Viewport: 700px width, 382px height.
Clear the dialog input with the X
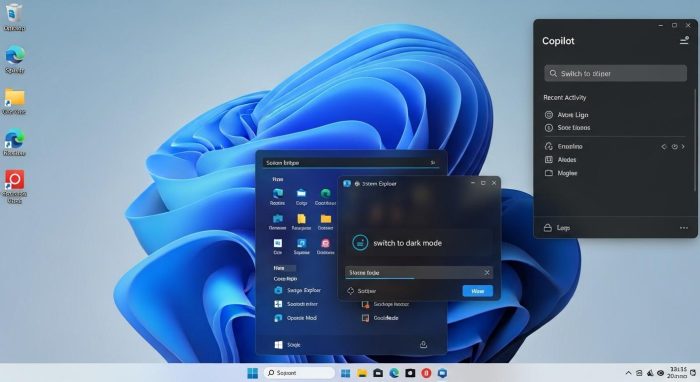pos(487,272)
